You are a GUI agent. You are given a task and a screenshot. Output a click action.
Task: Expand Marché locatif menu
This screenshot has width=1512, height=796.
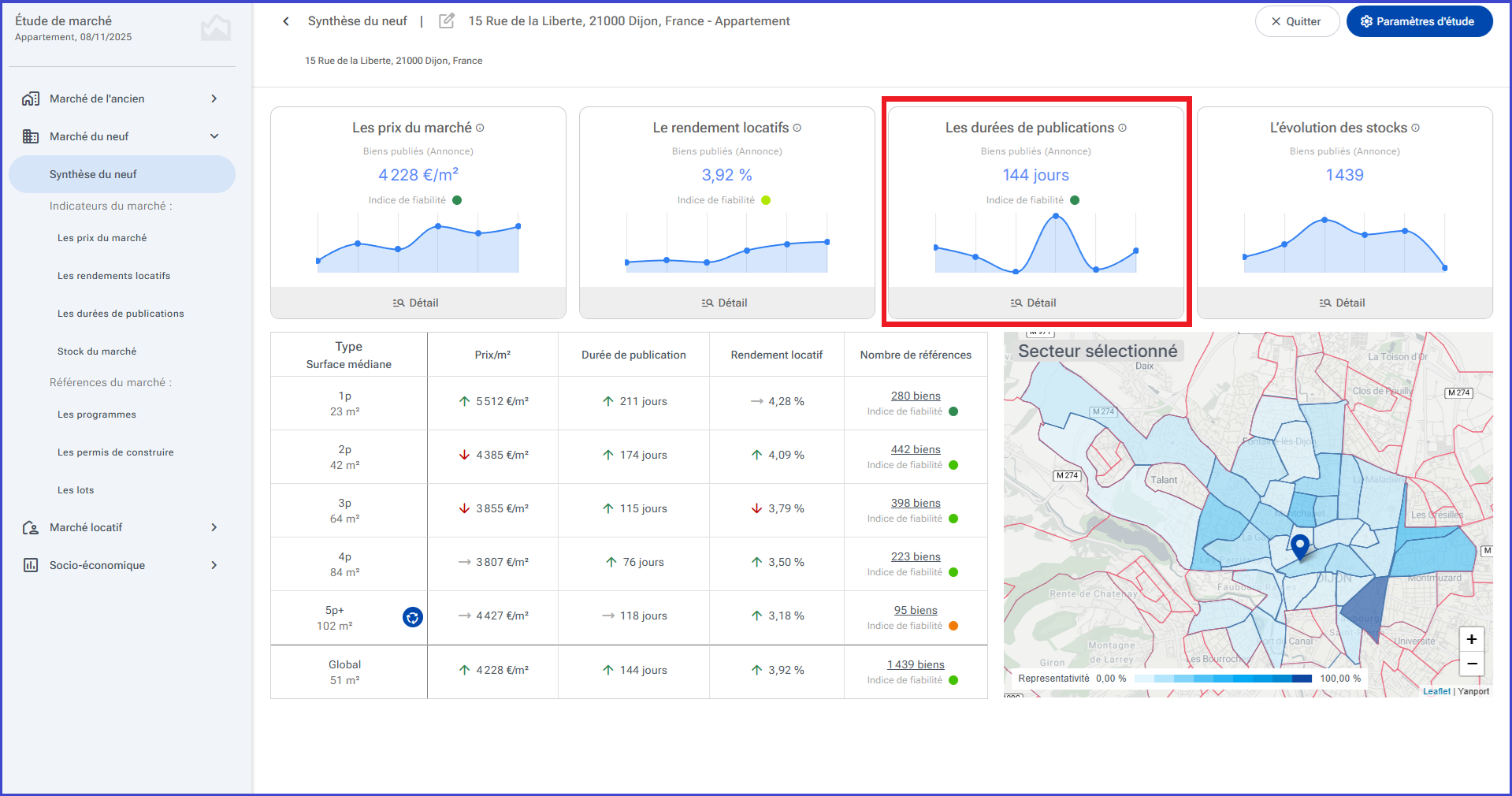pos(122,527)
